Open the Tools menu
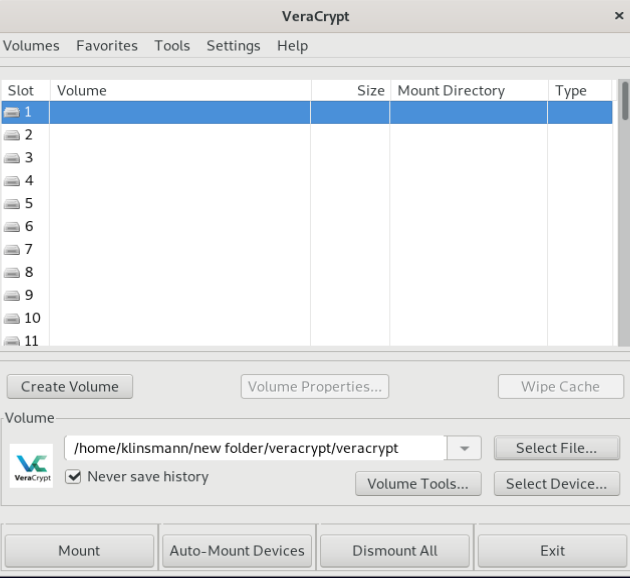Screen dimensions: 630x578 (x=172, y=46)
